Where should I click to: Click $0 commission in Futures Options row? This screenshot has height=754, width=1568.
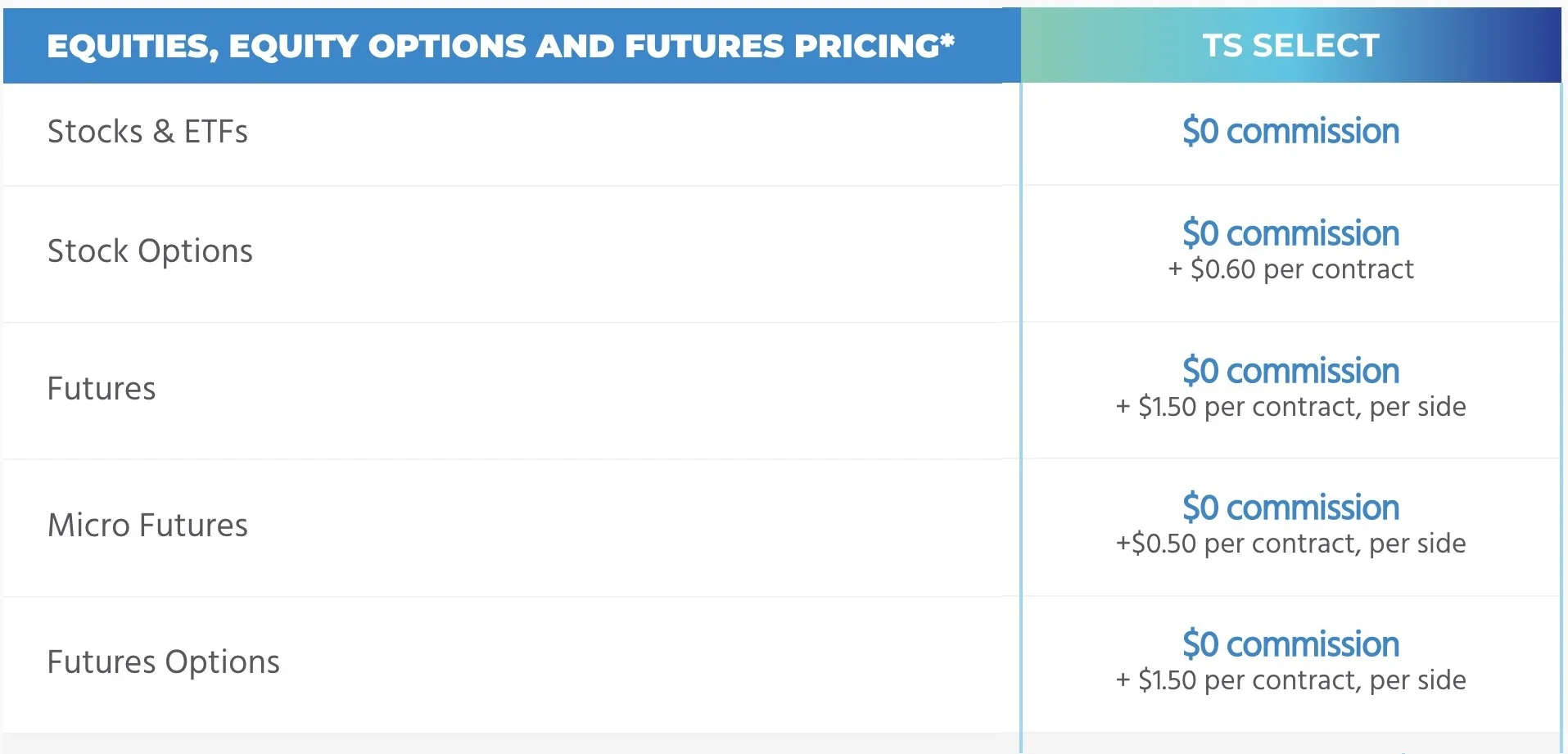pos(1290,644)
